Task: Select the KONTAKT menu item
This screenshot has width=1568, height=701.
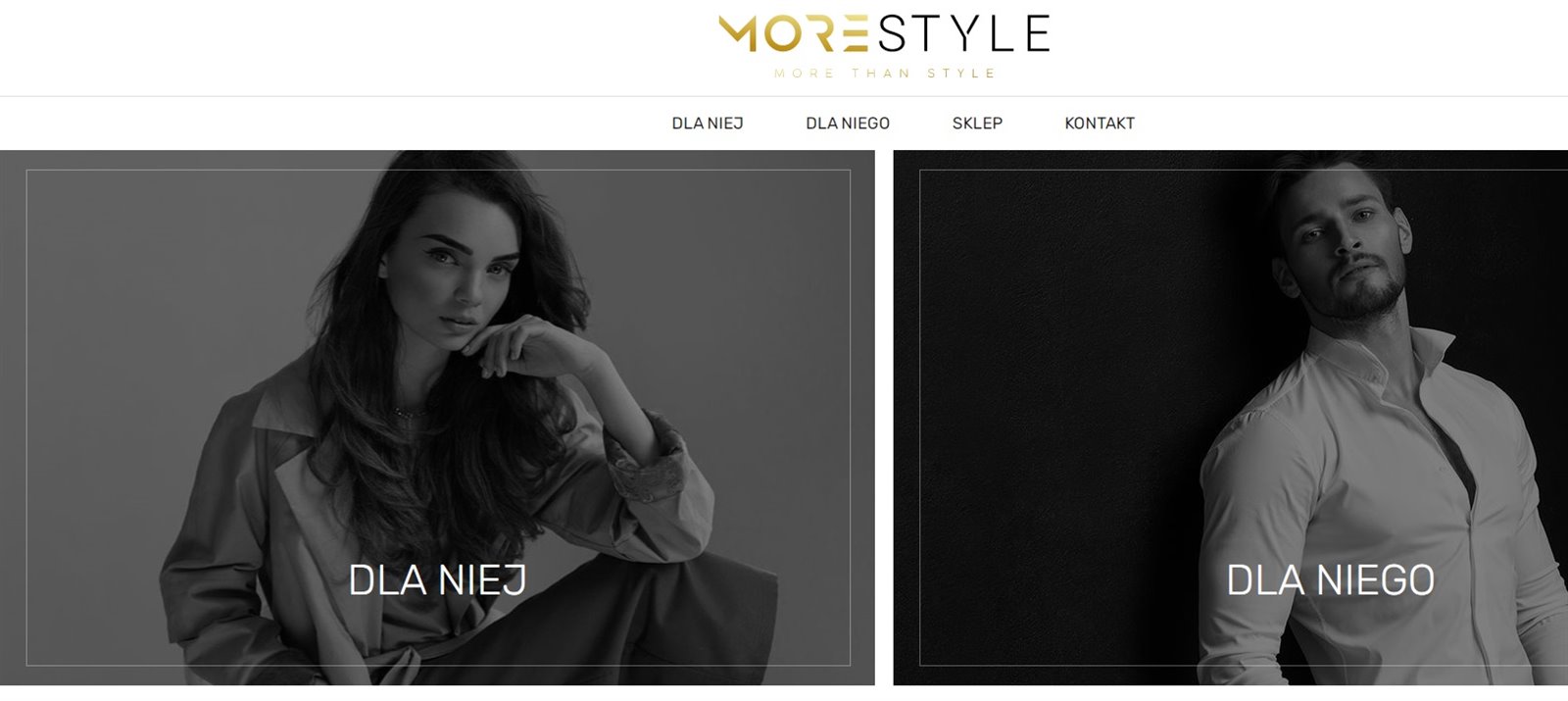Action: 1100,124
